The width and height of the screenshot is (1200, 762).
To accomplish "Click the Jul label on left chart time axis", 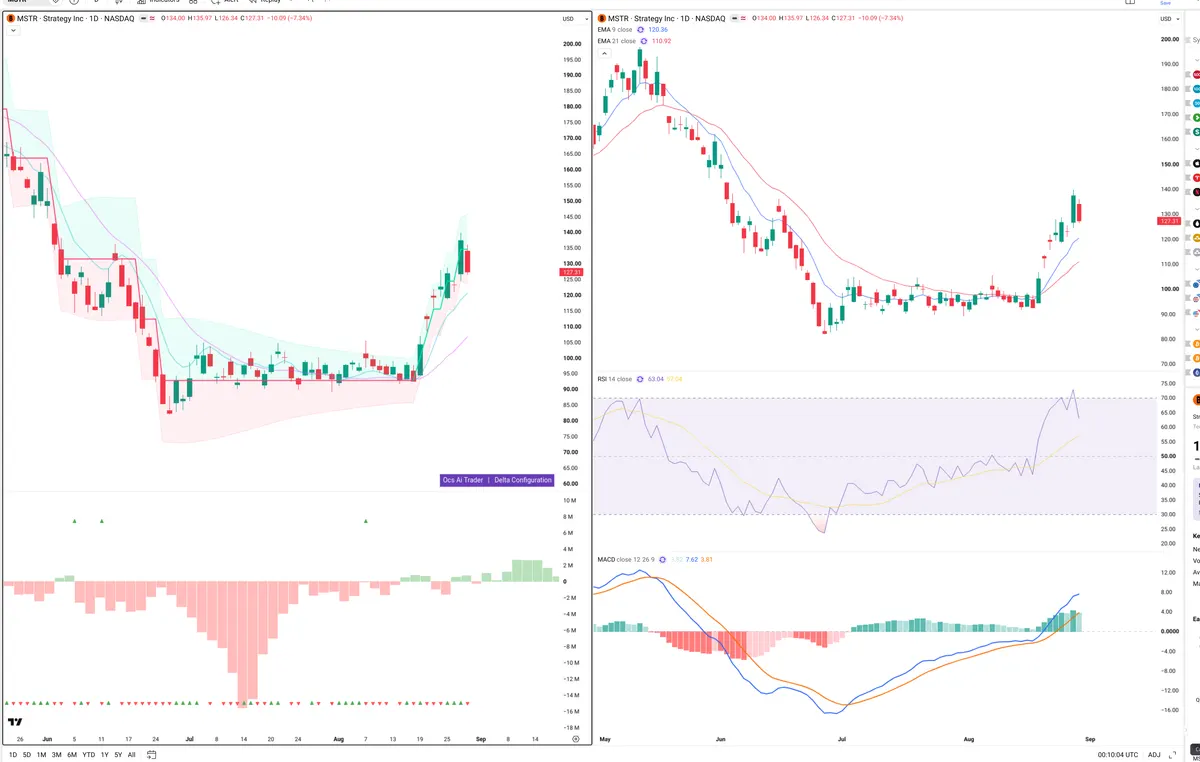I will (189, 739).
